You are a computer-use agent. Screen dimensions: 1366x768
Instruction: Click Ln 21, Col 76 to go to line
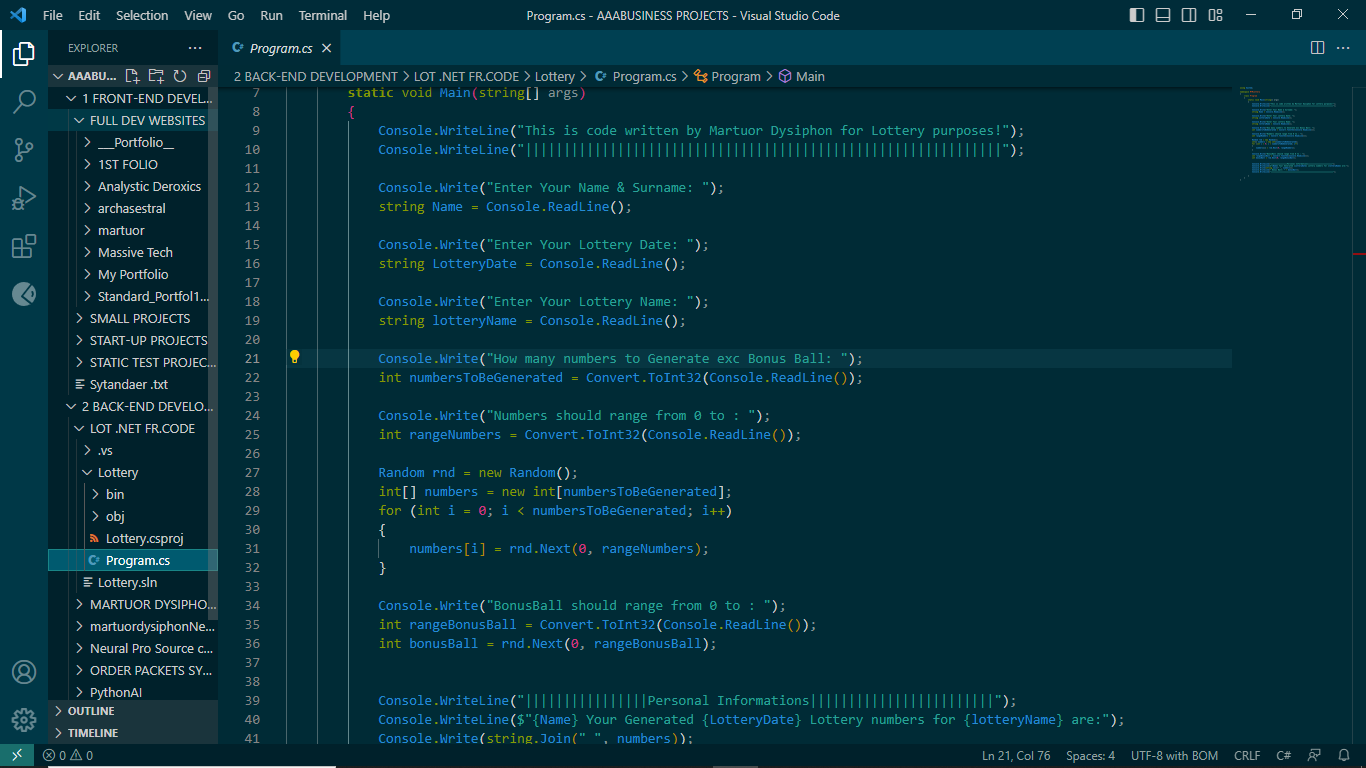click(x=1017, y=755)
